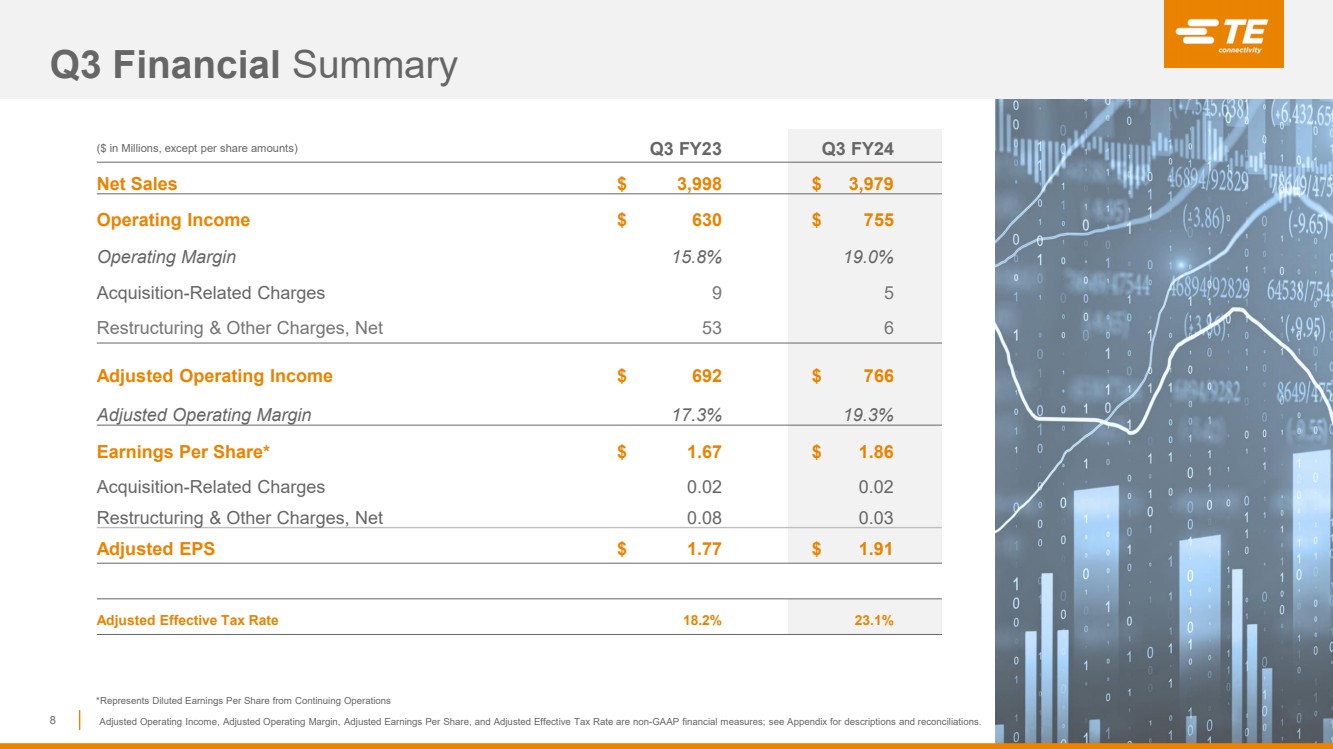This screenshot has height=749, width=1333.
Task: Click the Adjusted Effective Tax Rate label
Action: point(187,620)
